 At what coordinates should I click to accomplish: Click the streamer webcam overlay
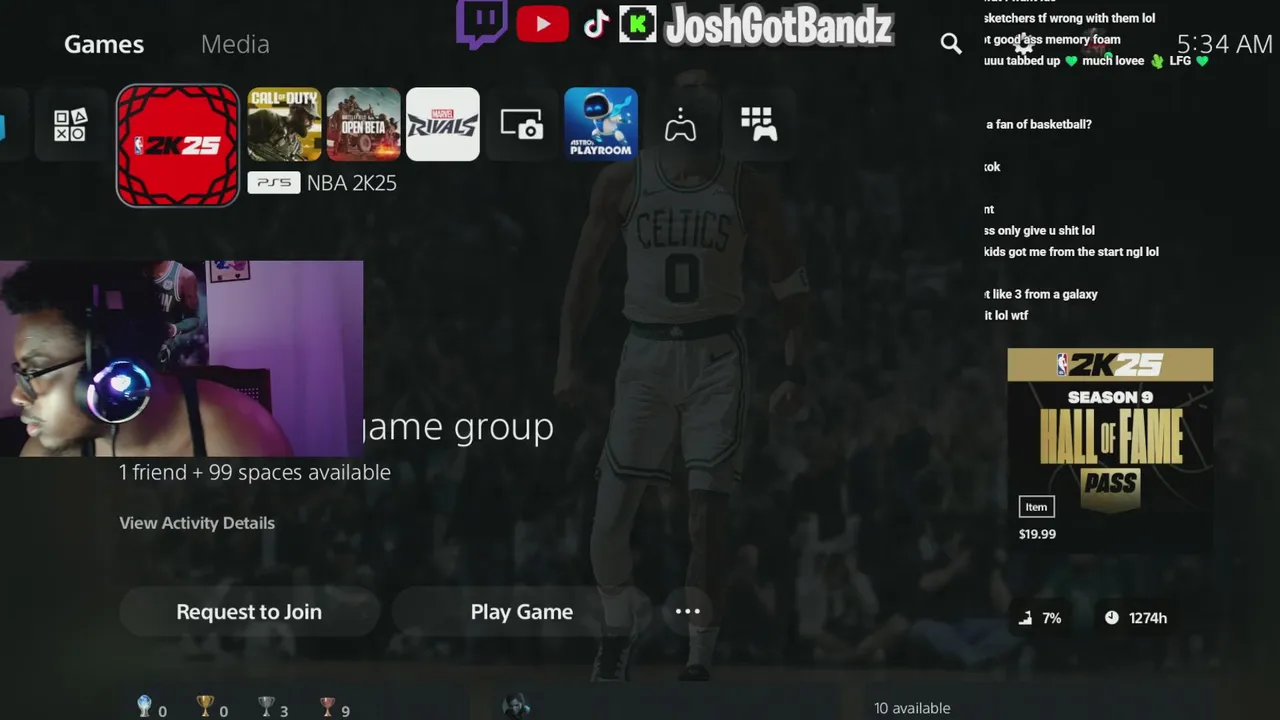pyautogui.click(x=181, y=359)
